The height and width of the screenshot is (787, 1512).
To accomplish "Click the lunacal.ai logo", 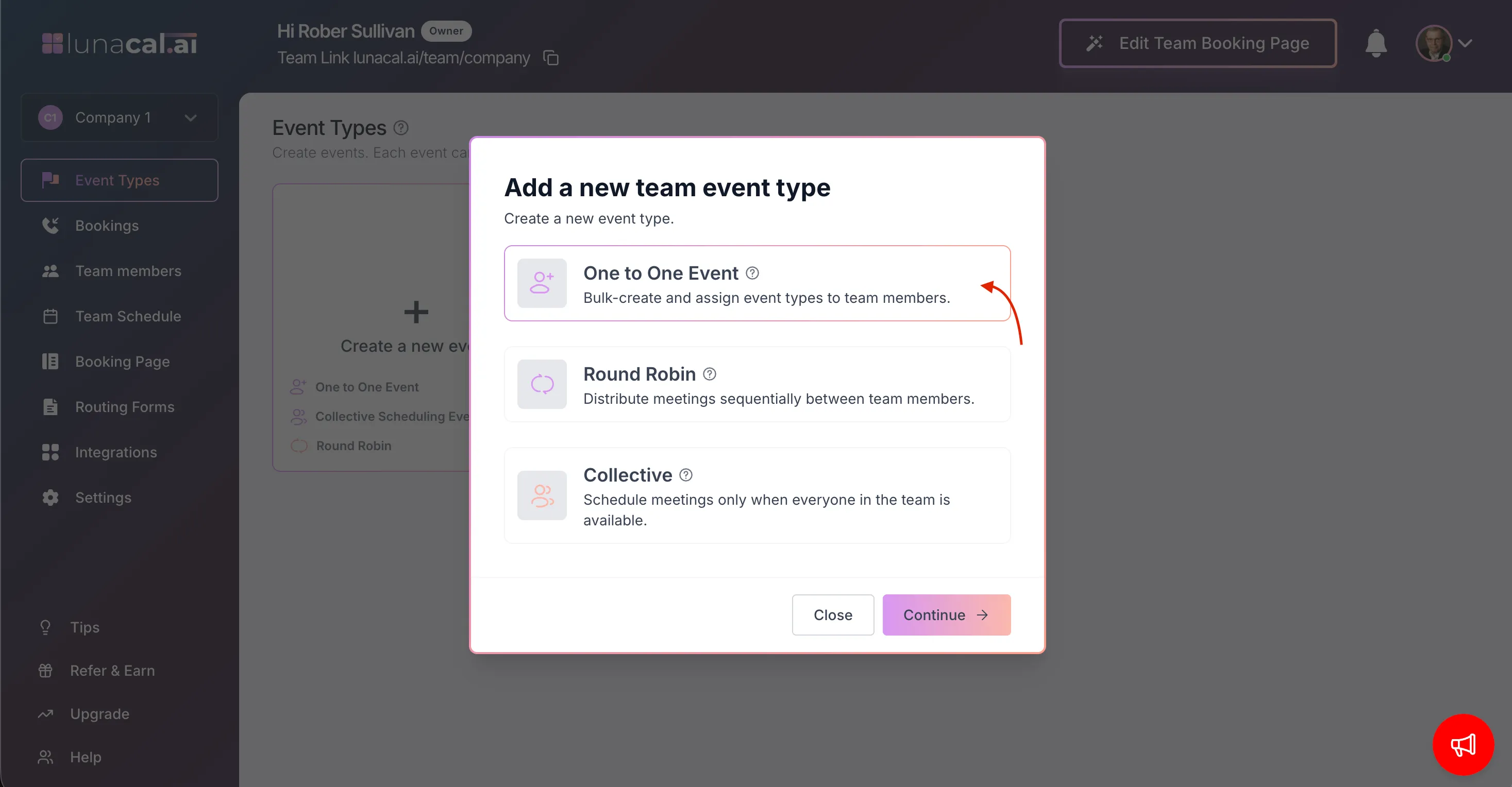I will coord(119,43).
